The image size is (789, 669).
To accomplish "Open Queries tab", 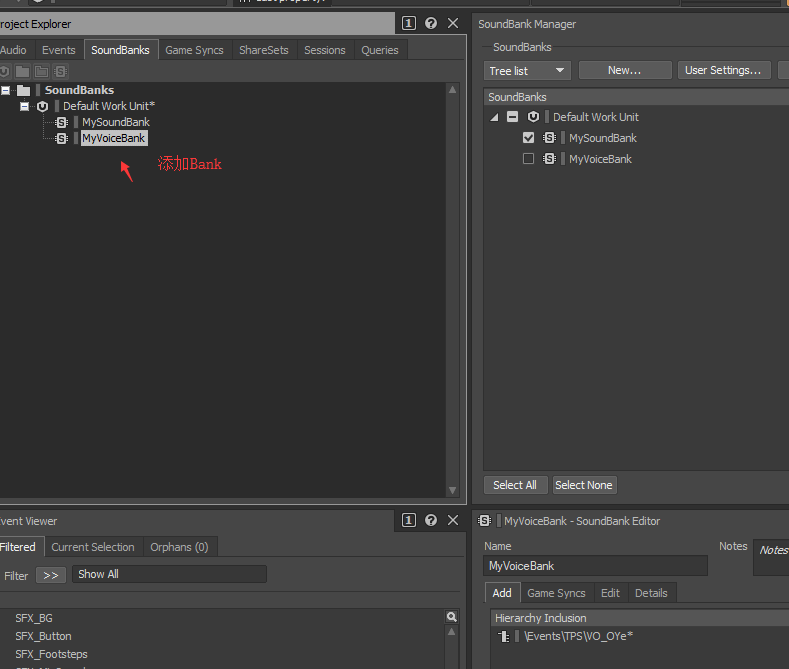I will pyautogui.click(x=380, y=50).
